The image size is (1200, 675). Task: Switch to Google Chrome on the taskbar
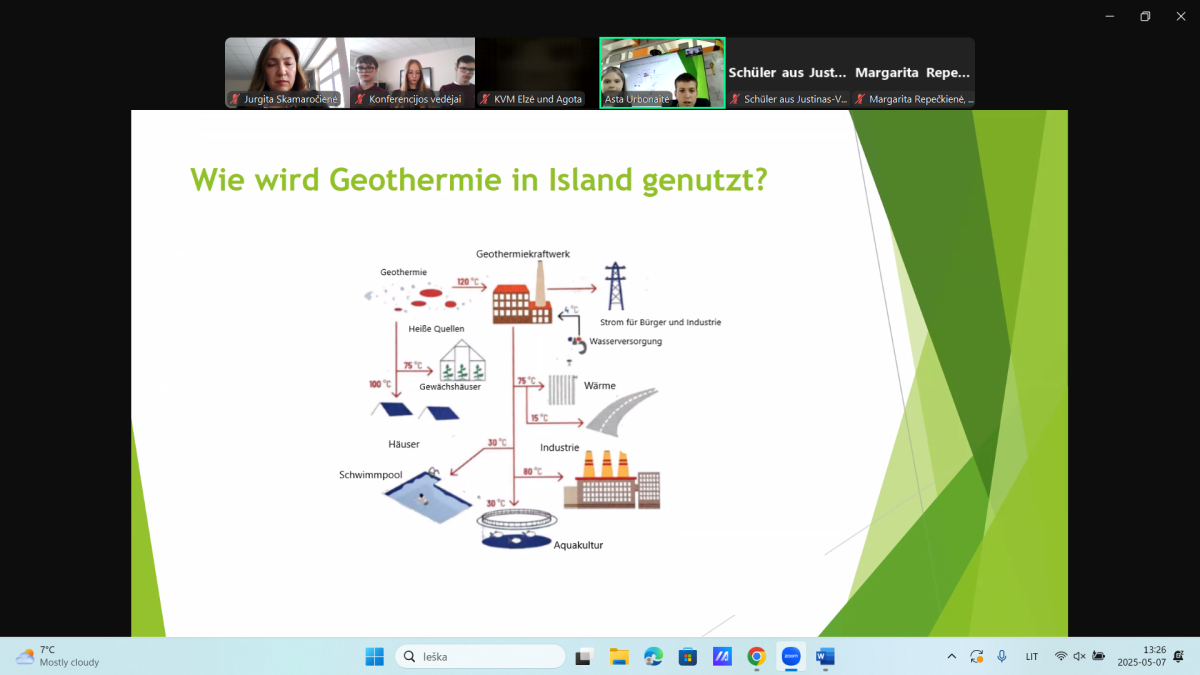pyautogui.click(x=756, y=656)
